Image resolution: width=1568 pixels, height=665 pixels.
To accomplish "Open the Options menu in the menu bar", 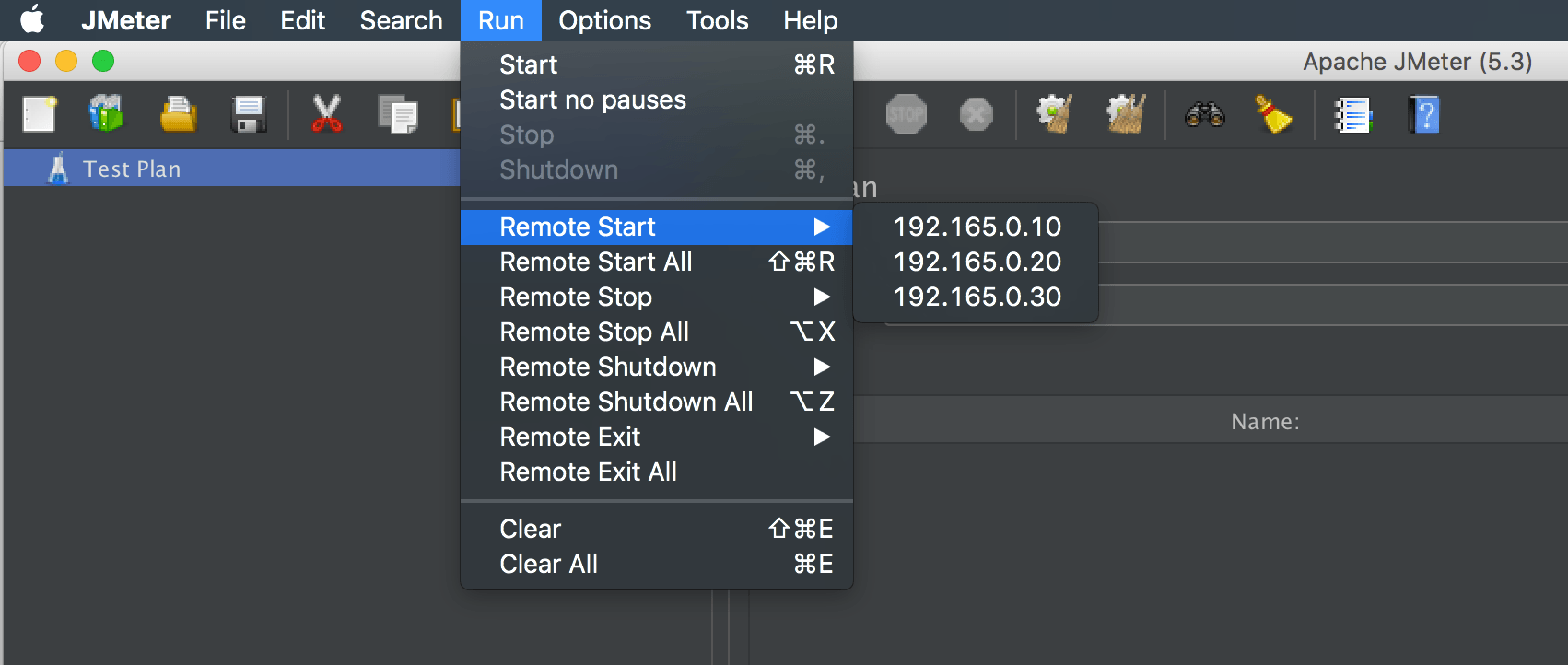I will coord(604,20).
